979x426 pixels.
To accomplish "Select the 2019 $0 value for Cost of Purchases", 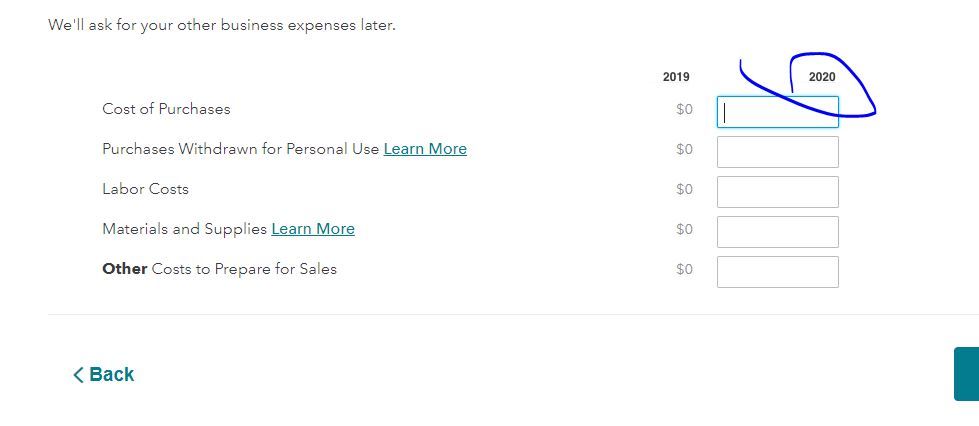I will [x=684, y=109].
